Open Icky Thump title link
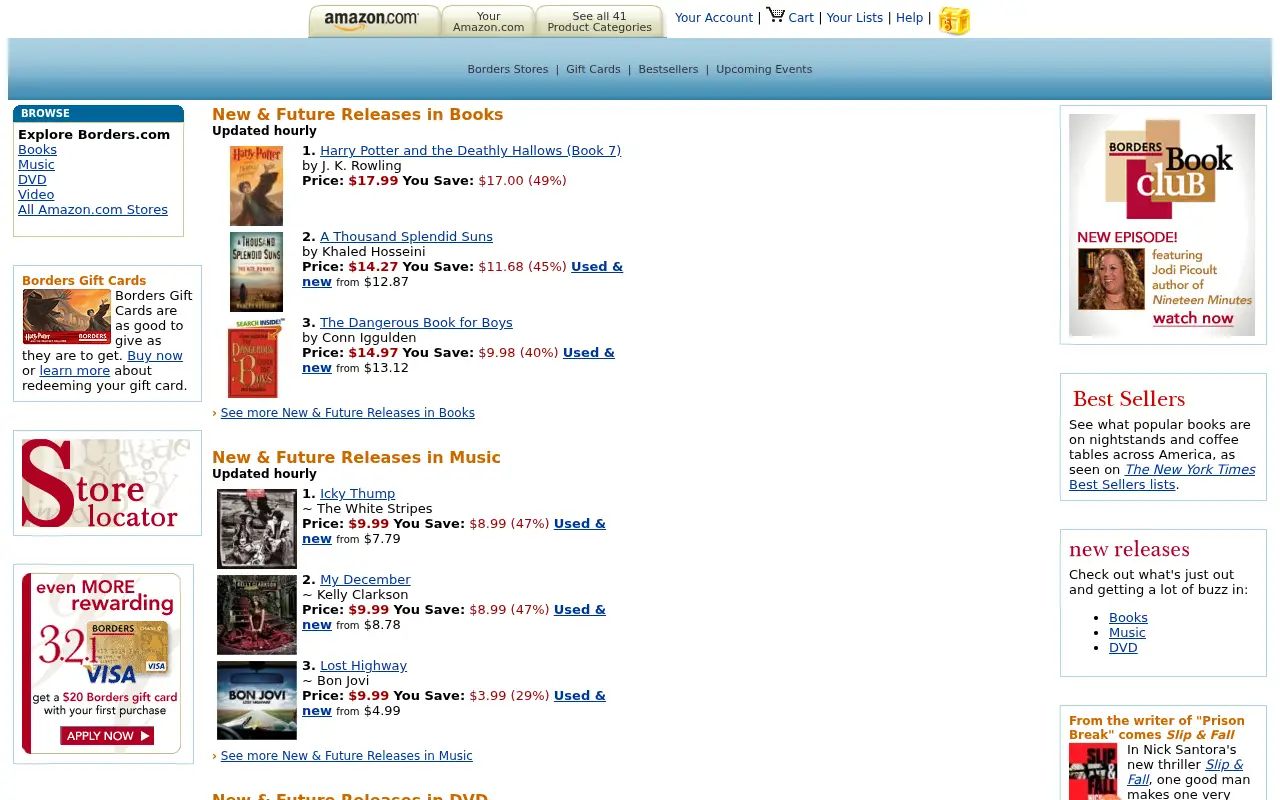 [357, 494]
